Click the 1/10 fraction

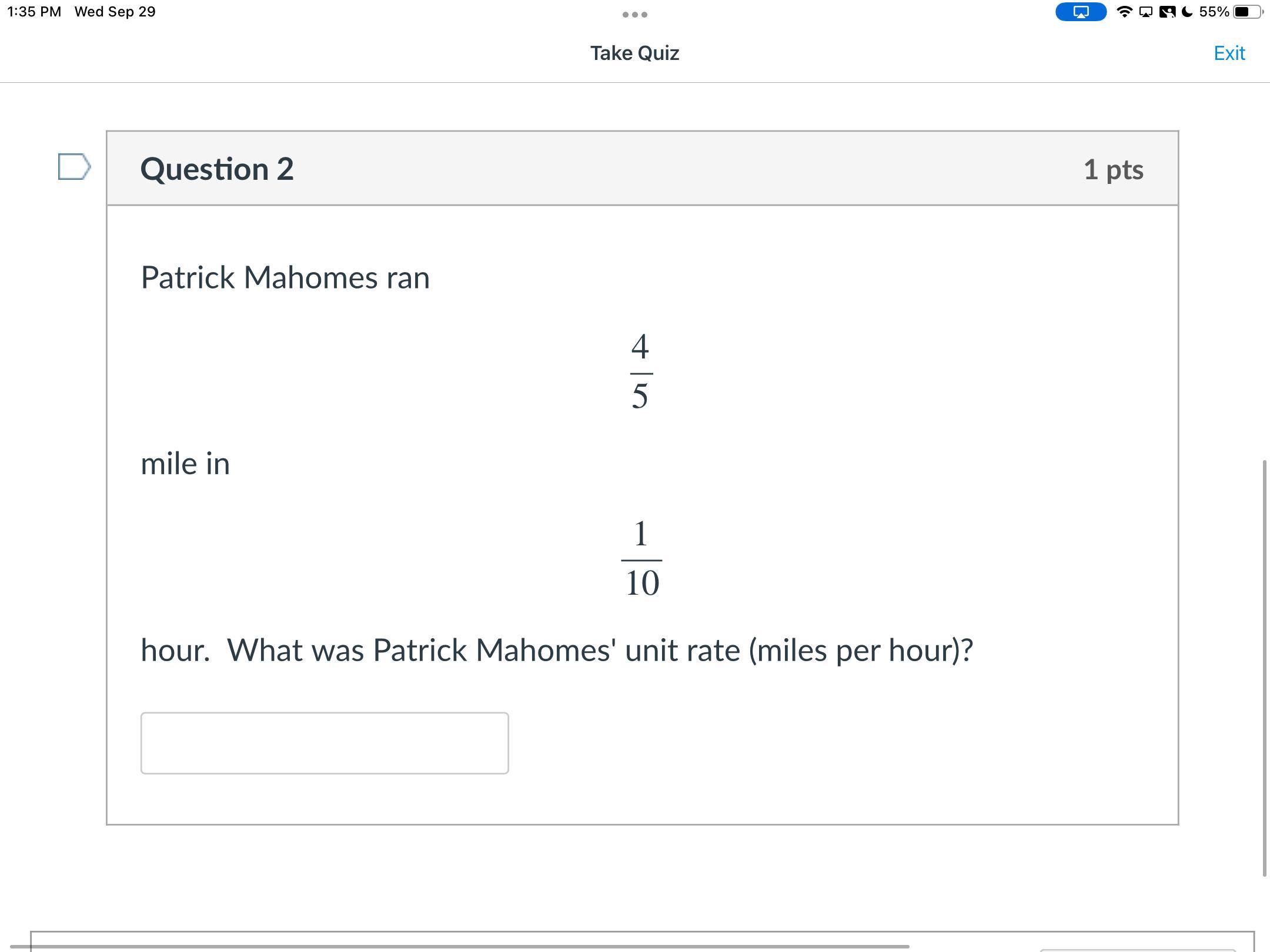641,558
